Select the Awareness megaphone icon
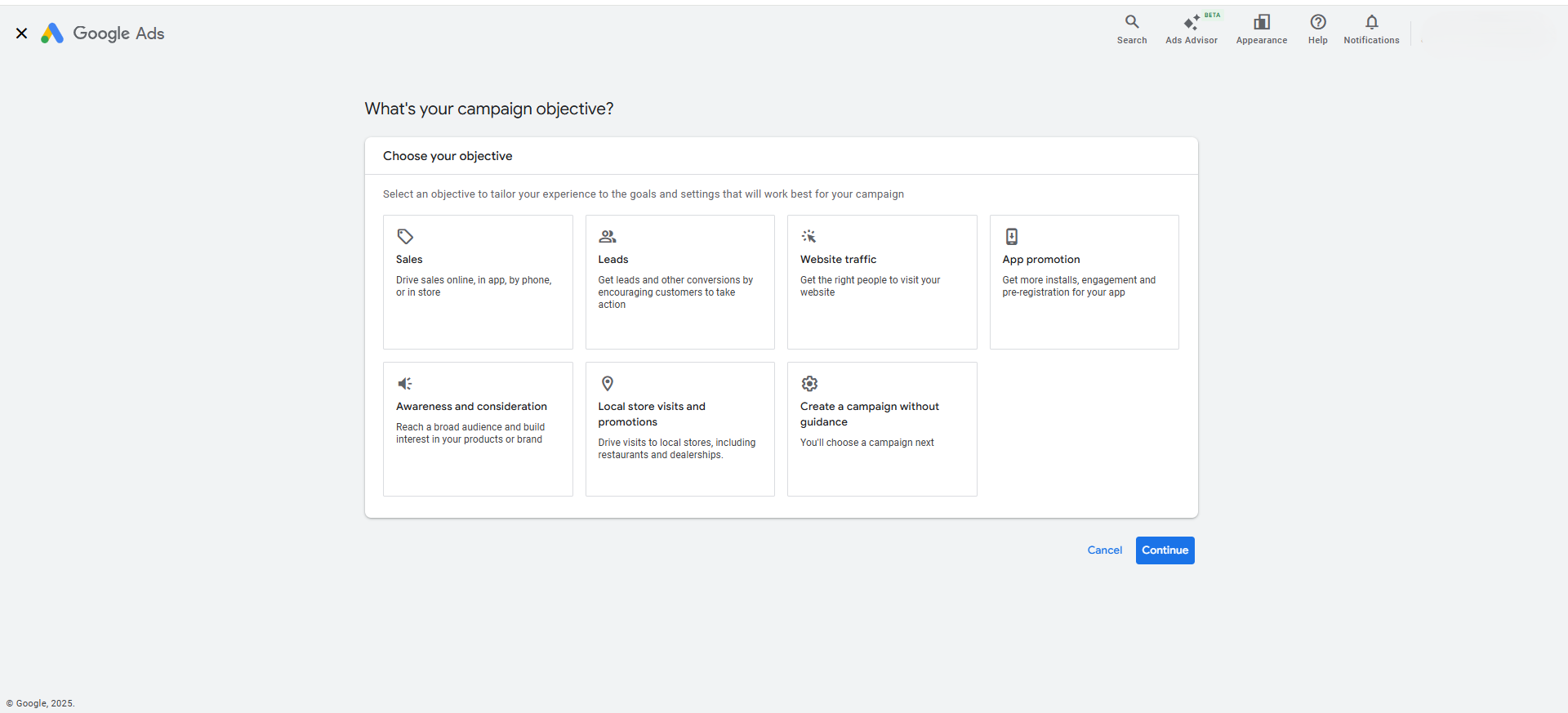This screenshot has height=713, width=1568. tap(405, 384)
